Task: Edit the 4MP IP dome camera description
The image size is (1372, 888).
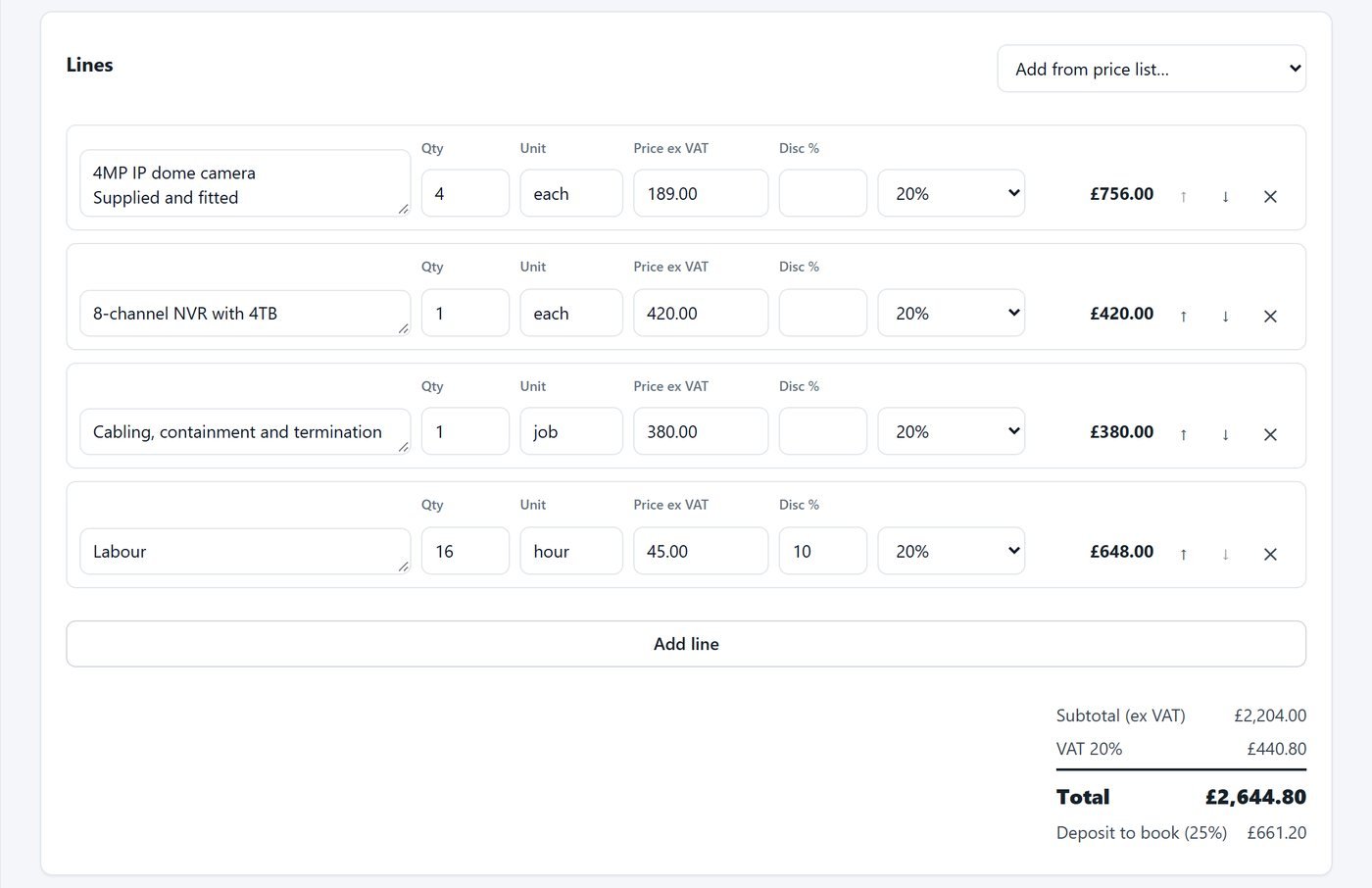Action: [x=245, y=183]
